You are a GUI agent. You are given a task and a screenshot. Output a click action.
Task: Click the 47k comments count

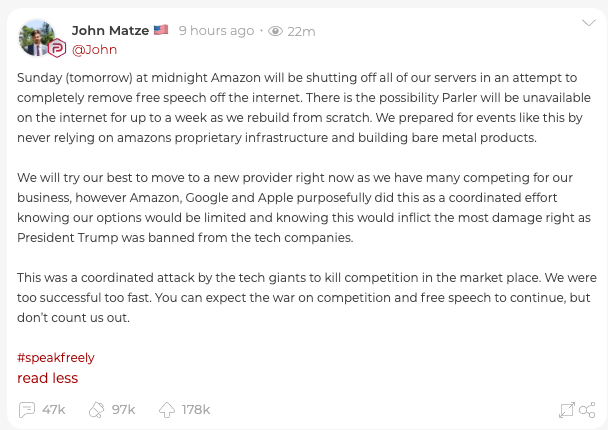pyautogui.click(x=54, y=410)
